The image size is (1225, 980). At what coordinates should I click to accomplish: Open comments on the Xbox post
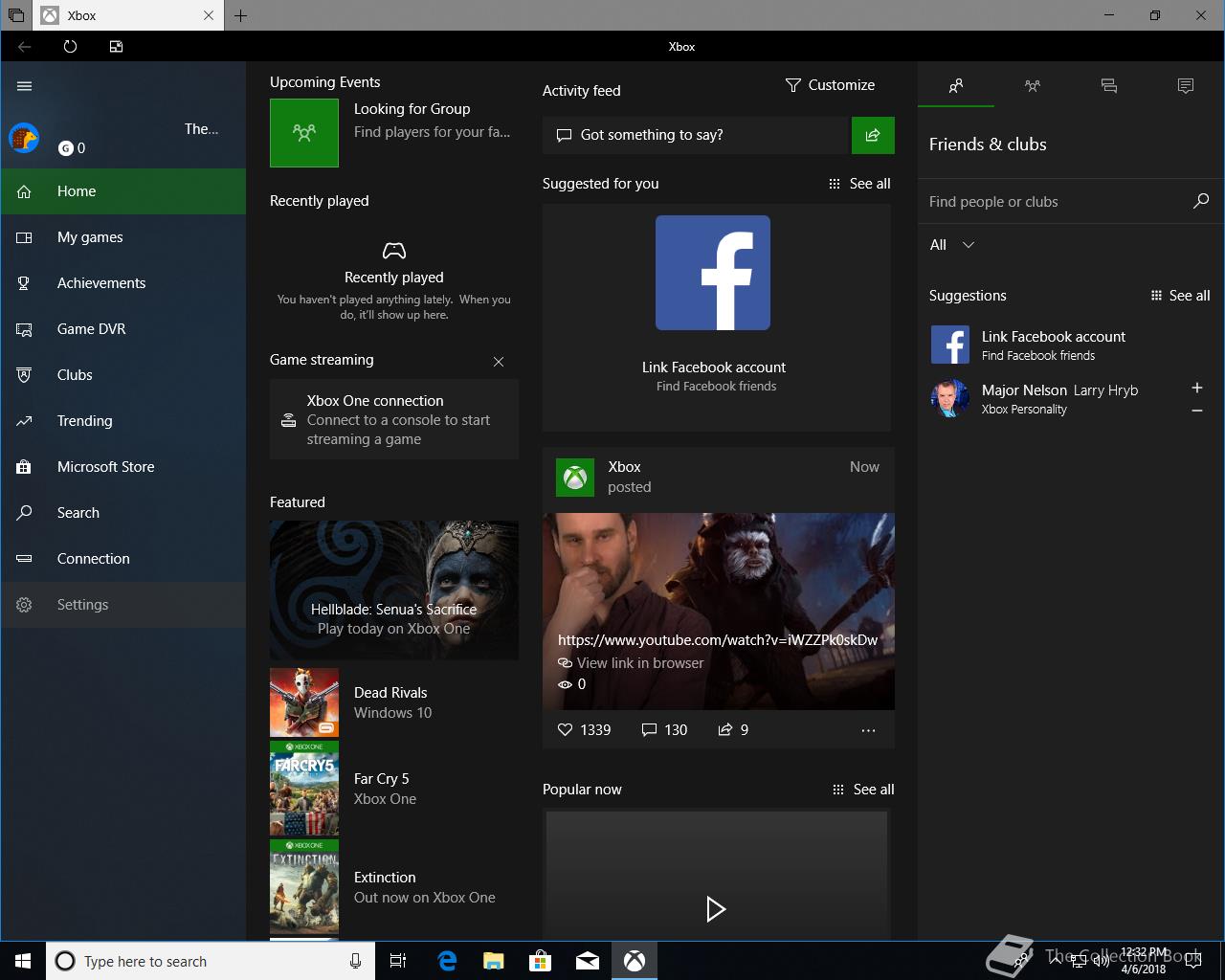(x=649, y=730)
